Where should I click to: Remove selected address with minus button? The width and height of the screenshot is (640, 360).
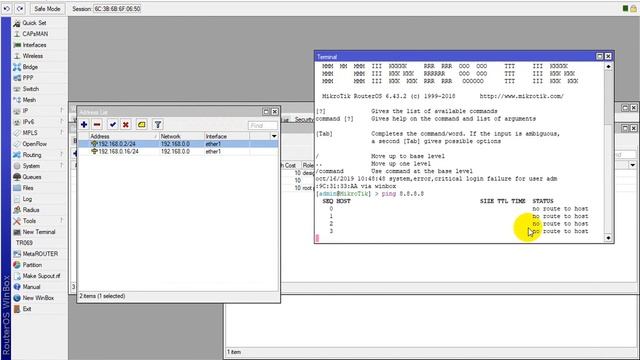[97, 124]
